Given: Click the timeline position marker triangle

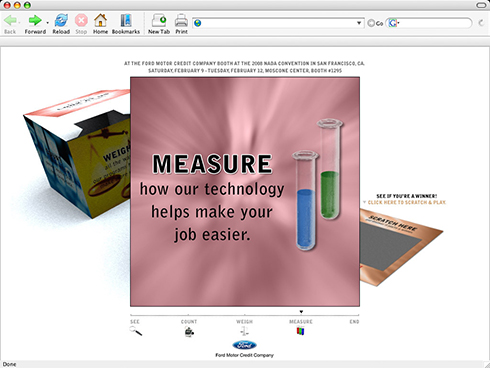Looking at the screenshot, I should pos(301,312).
